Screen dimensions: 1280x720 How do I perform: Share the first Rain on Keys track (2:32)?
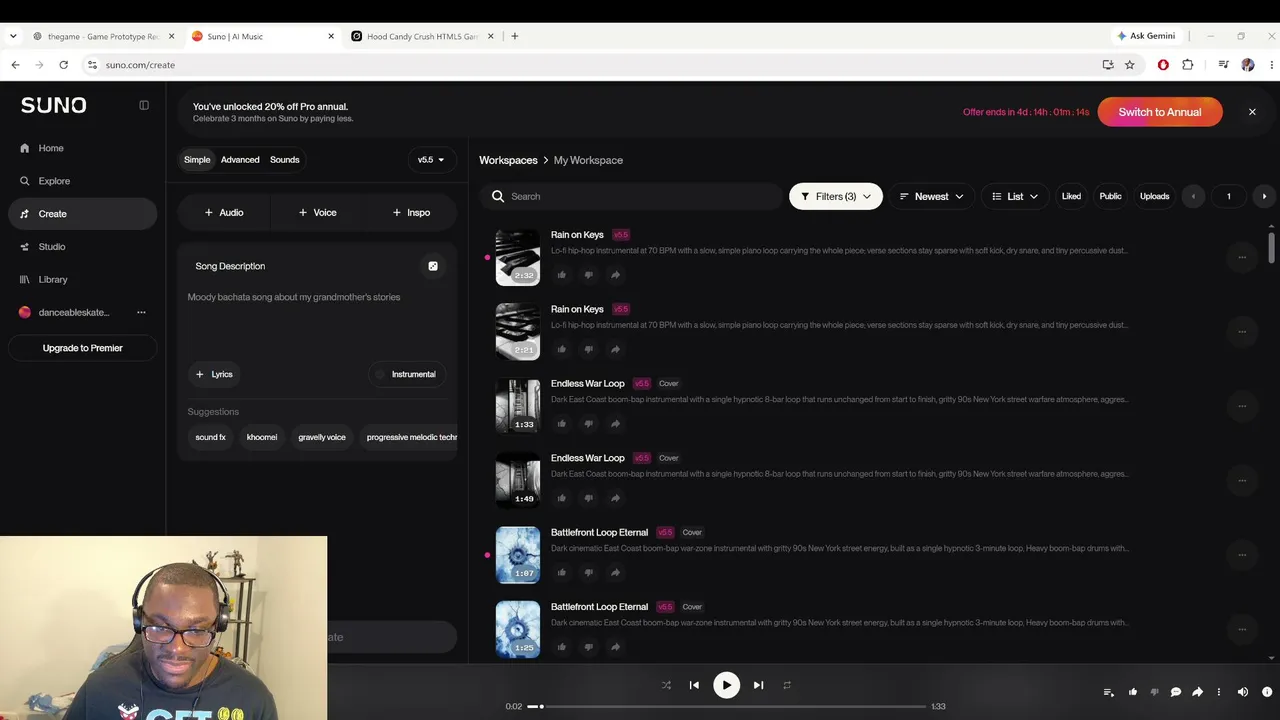[x=615, y=275]
